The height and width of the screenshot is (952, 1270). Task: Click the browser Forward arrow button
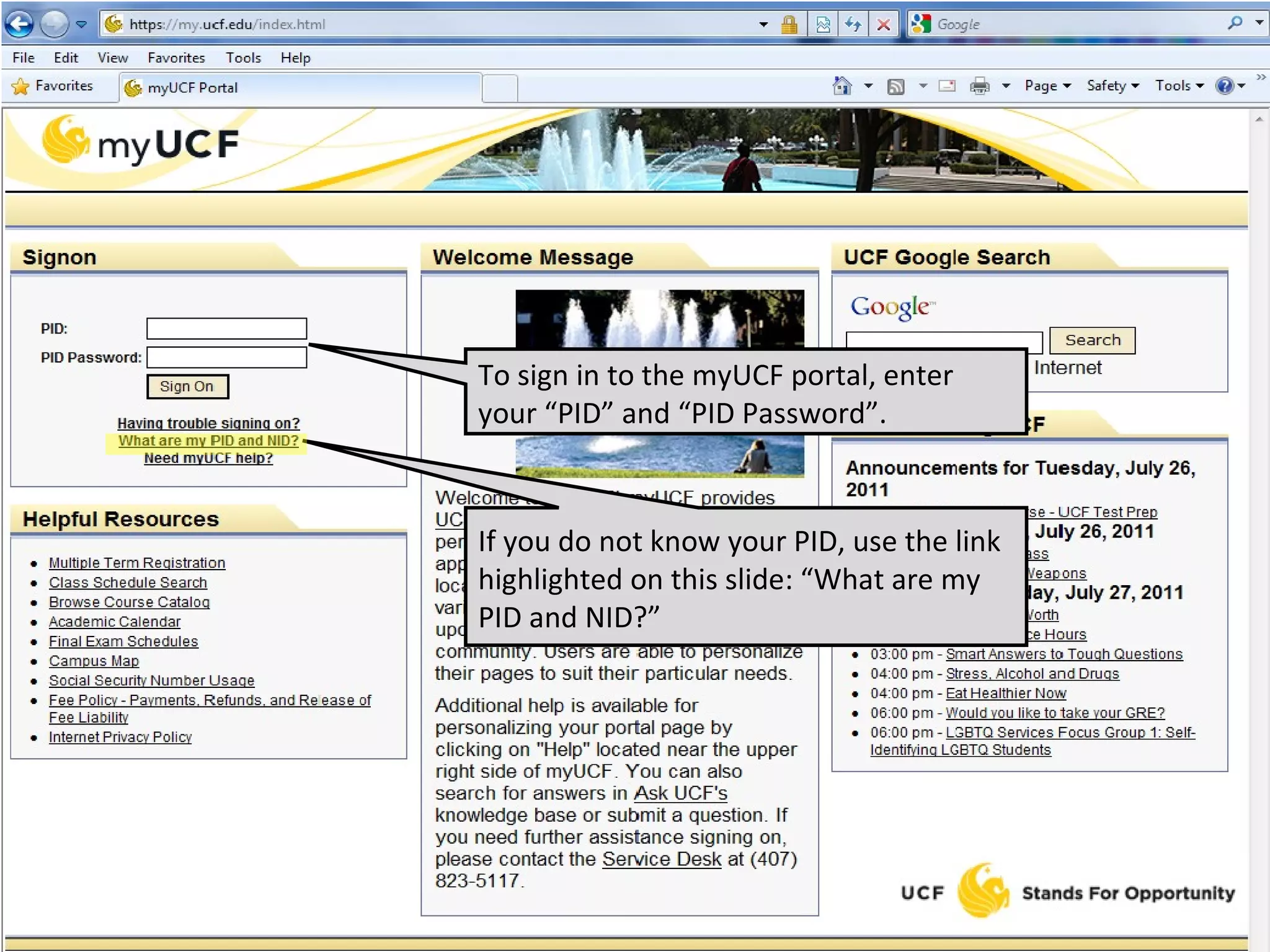[x=55, y=24]
